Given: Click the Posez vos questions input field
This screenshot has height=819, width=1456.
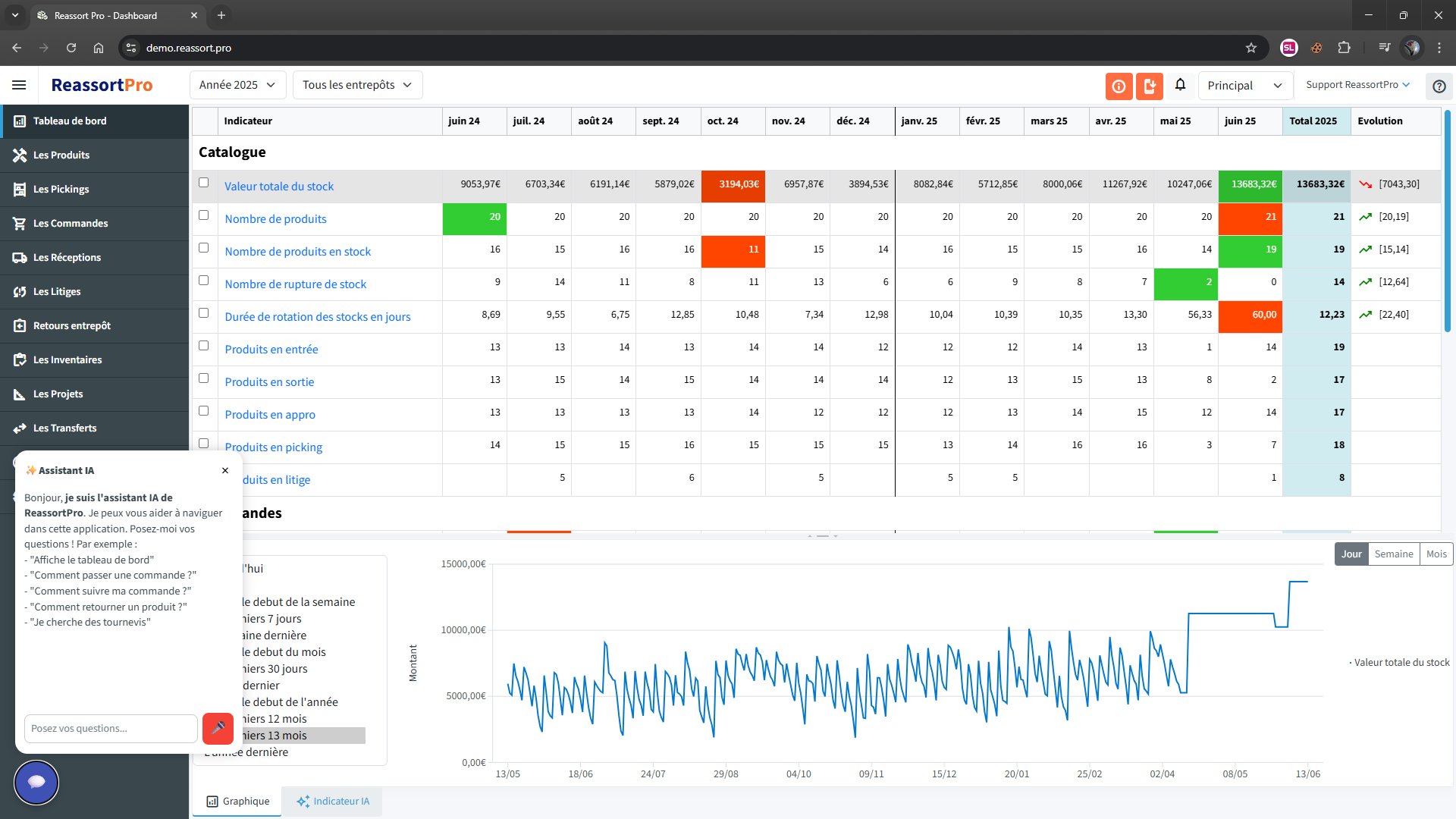Looking at the screenshot, I should pyautogui.click(x=111, y=728).
